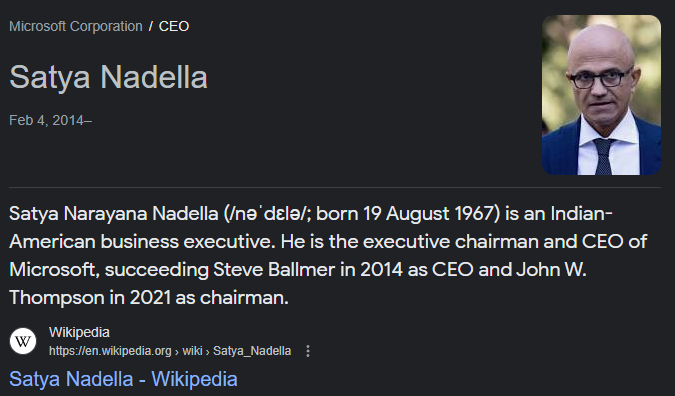The height and width of the screenshot is (396, 675).
Task: Click the 'Wikipedia' site name above the URL
Action: tap(79, 332)
